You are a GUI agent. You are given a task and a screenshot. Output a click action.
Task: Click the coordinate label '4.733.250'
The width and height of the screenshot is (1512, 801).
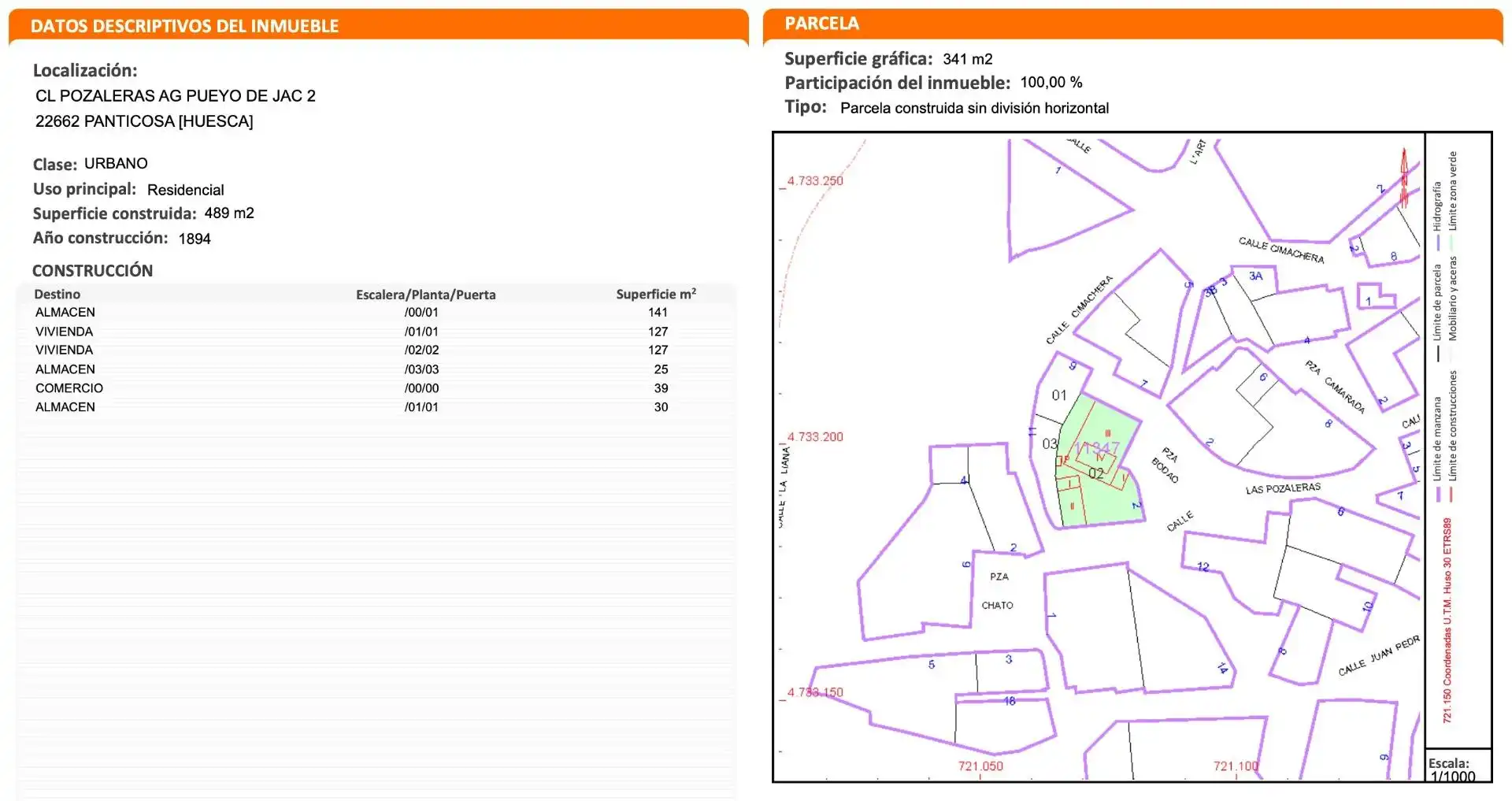pyautogui.click(x=815, y=180)
